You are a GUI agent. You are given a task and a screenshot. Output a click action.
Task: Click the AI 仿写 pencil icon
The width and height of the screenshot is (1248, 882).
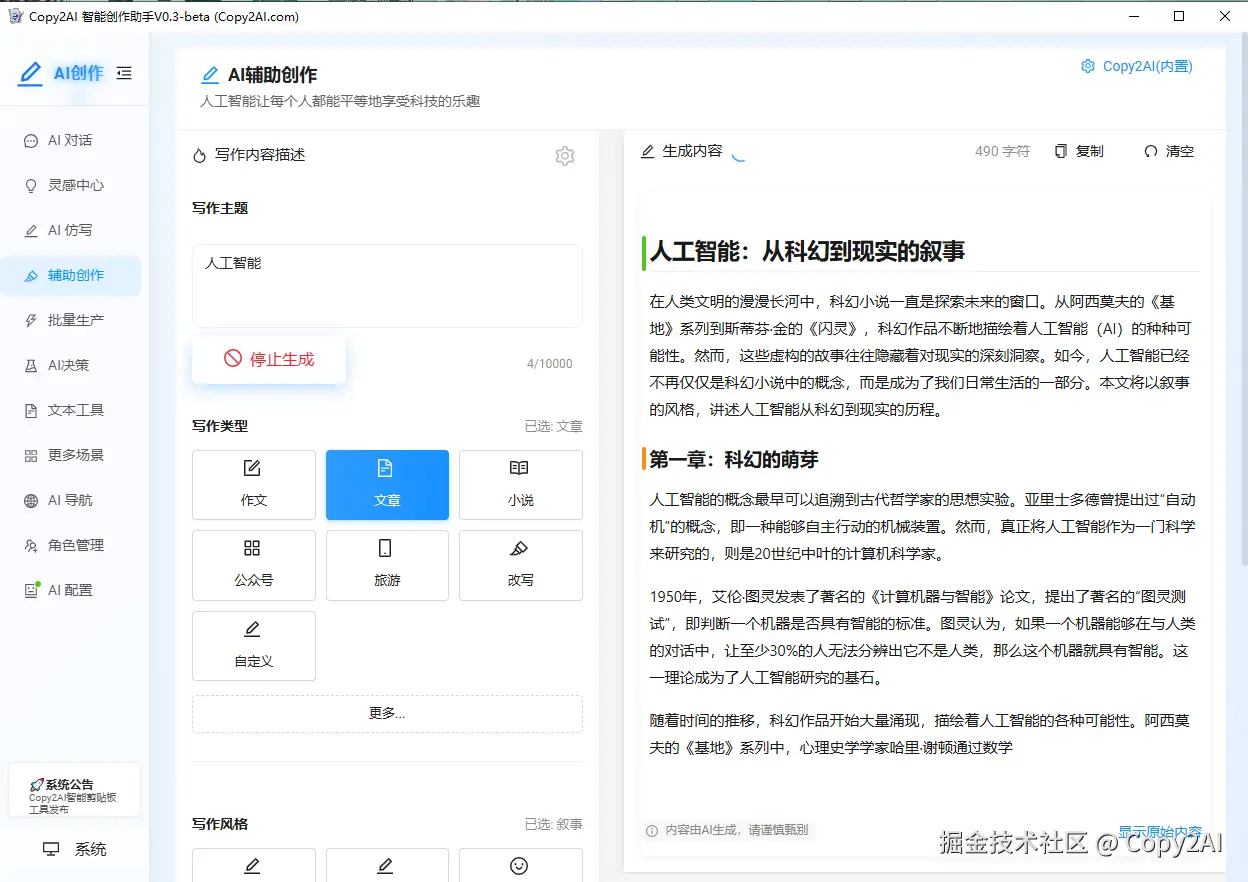pos(31,231)
